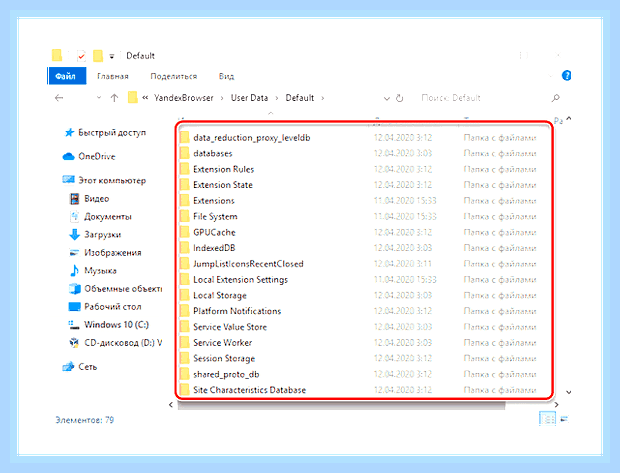Switch to details view layout icon
Image resolution: width=620 pixels, height=473 pixels.
[x=547, y=418]
